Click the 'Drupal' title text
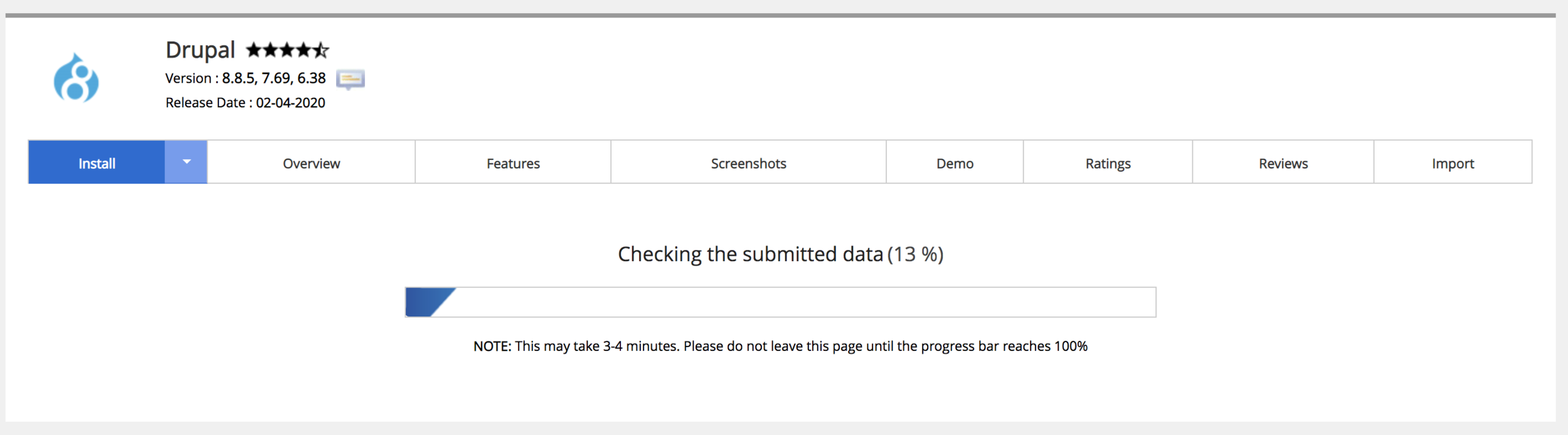 pos(200,50)
